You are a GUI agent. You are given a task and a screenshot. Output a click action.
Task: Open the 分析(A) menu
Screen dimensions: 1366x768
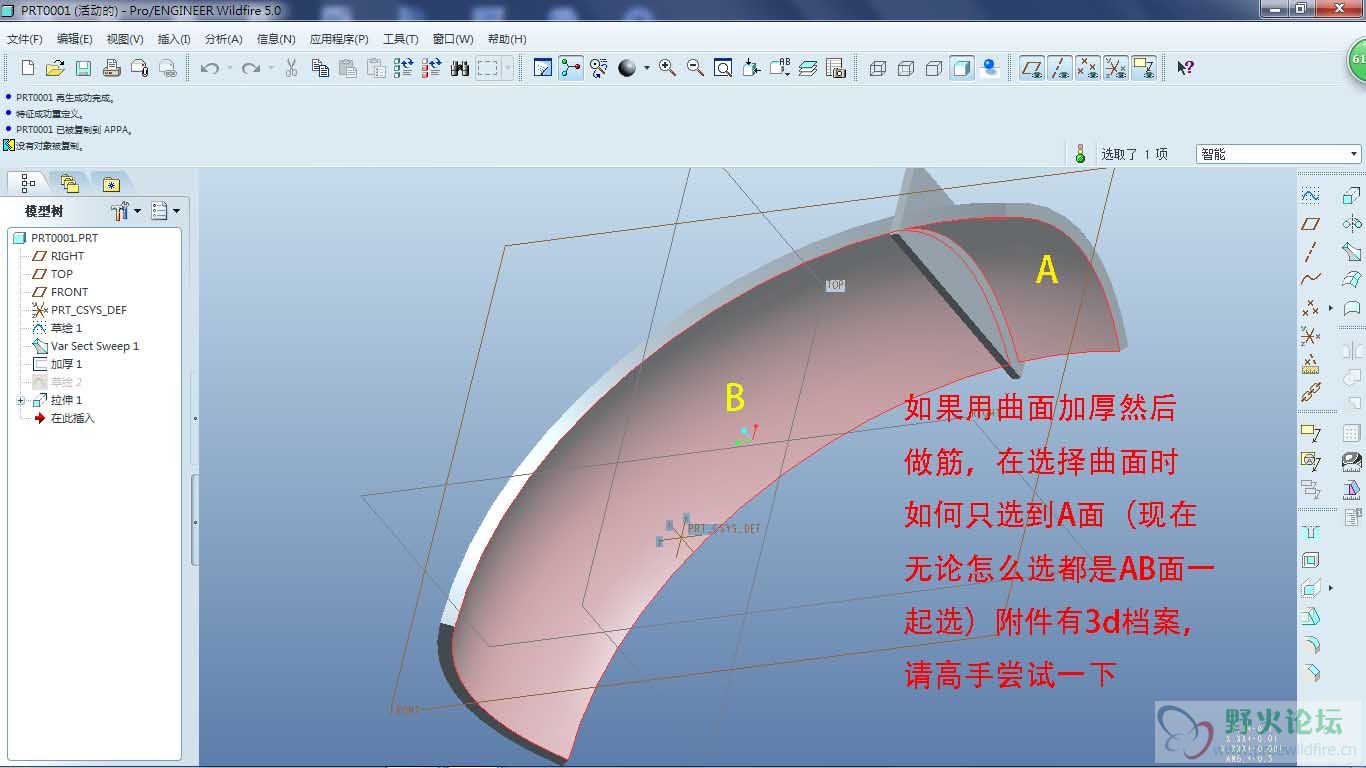click(x=224, y=39)
